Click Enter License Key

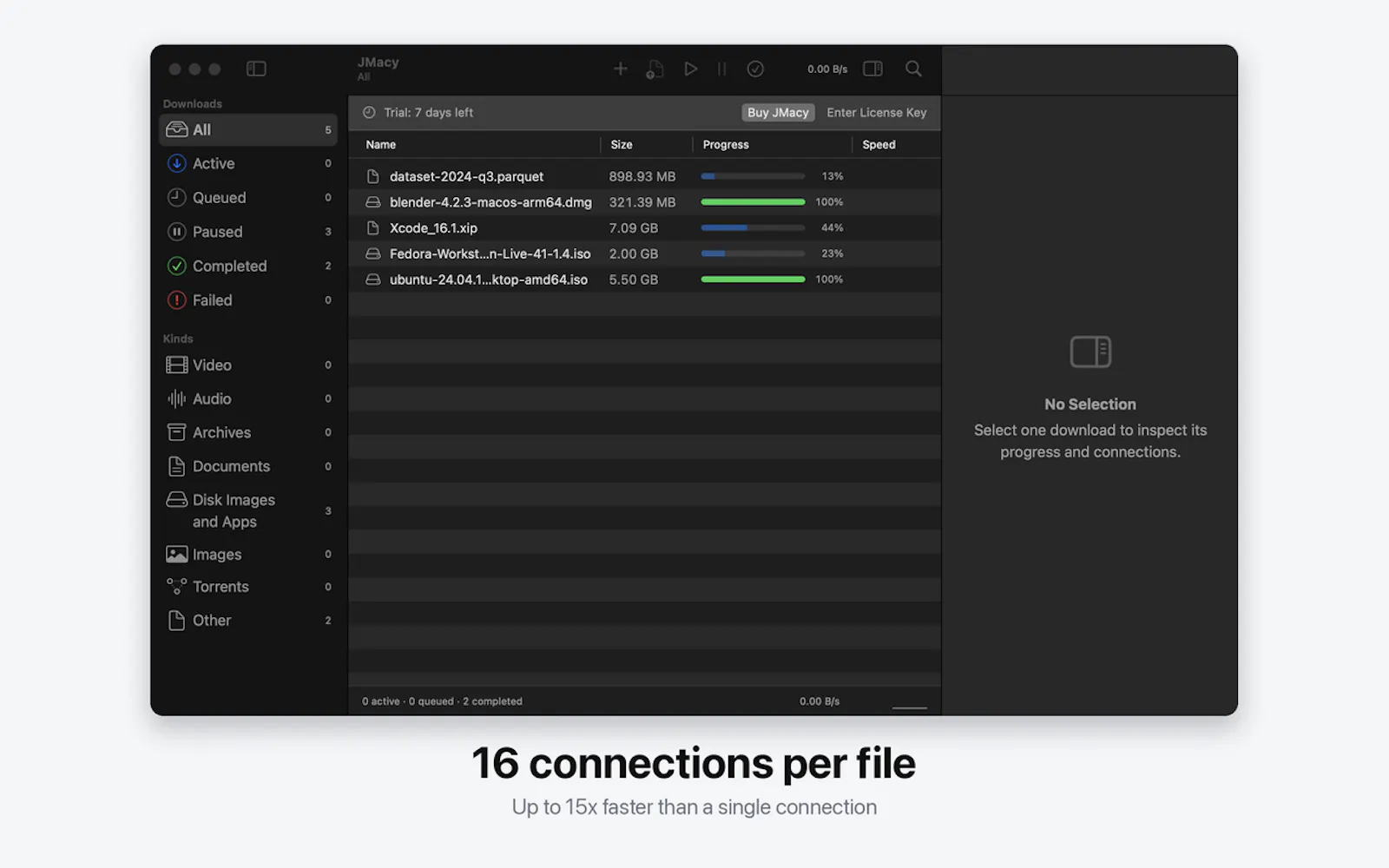[x=877, y=113]
